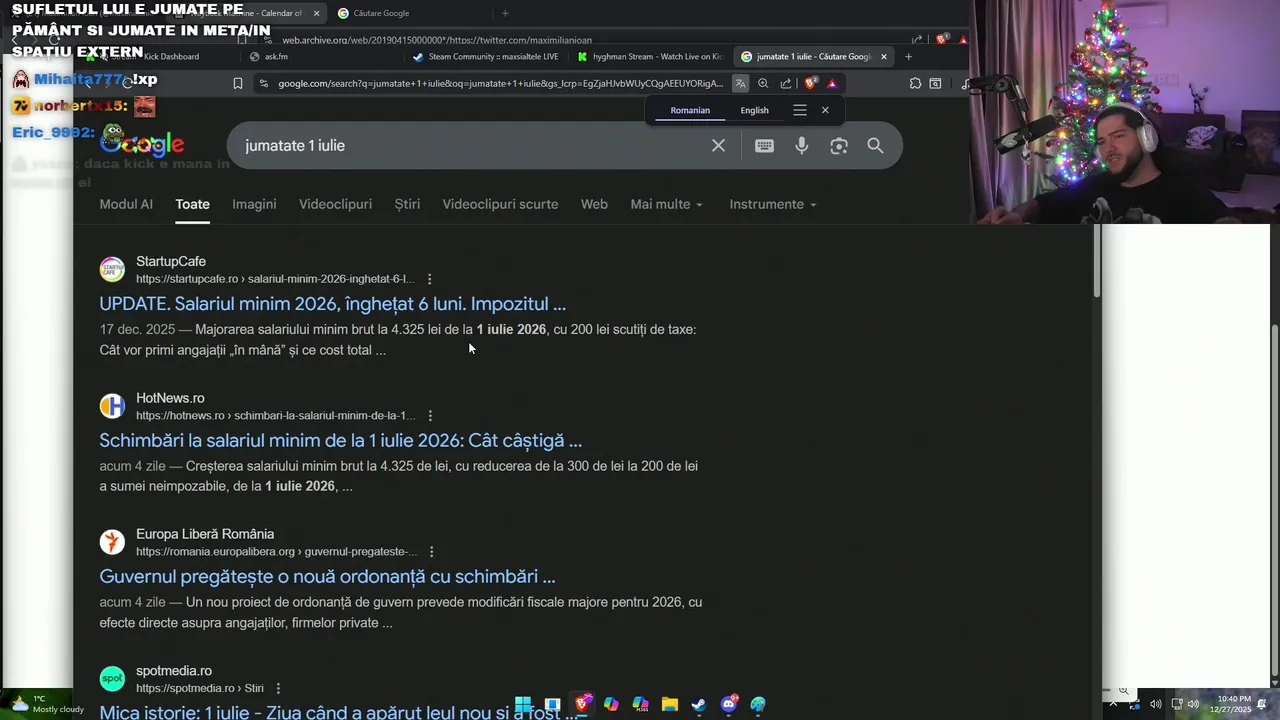This screenshot has width=1280, height=720.
Task: Open the on-screen keyboard input tool
Action: tap(764, 146)
